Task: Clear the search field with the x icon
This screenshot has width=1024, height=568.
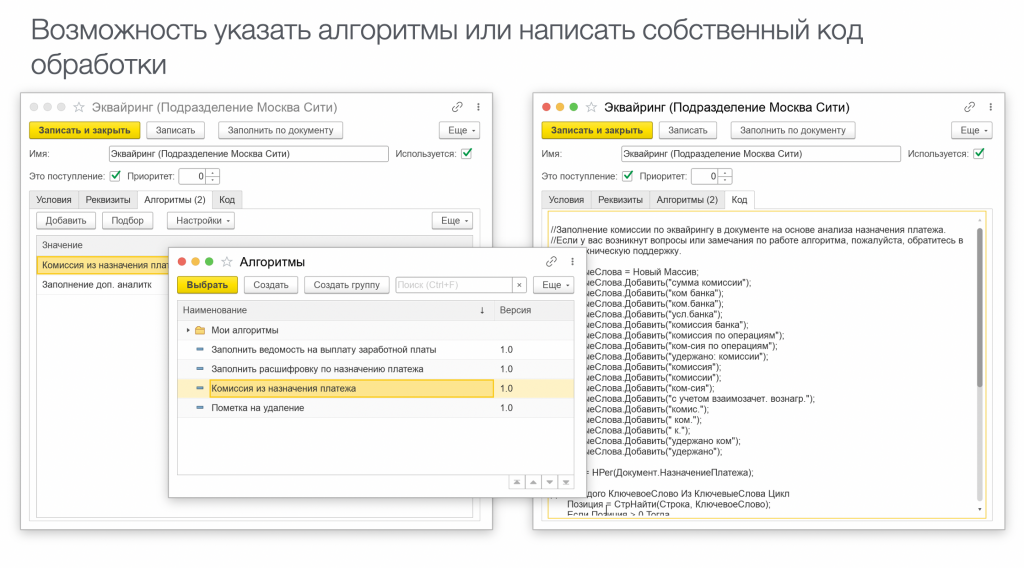Action: tap(519, 285)
